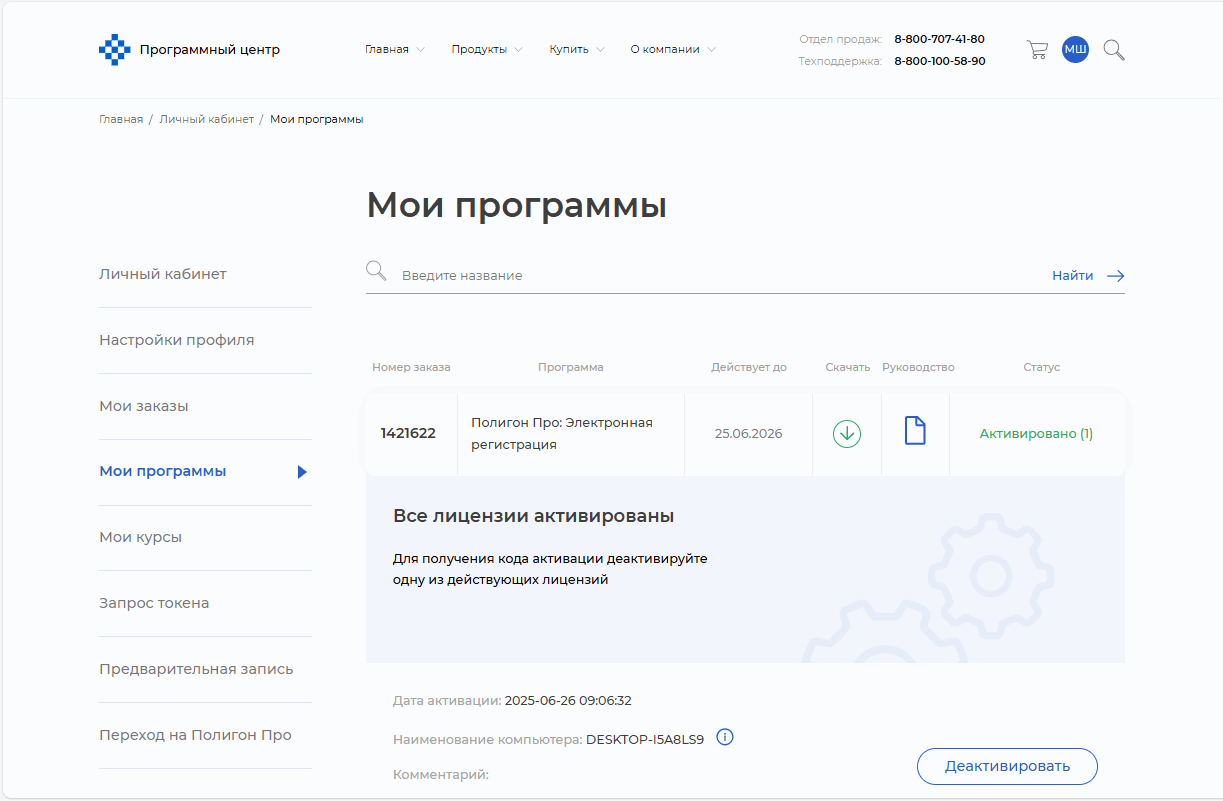Open Мои курсы in sidebar
This screenshot has width=1223, height=801.
[x=141, y=537]
